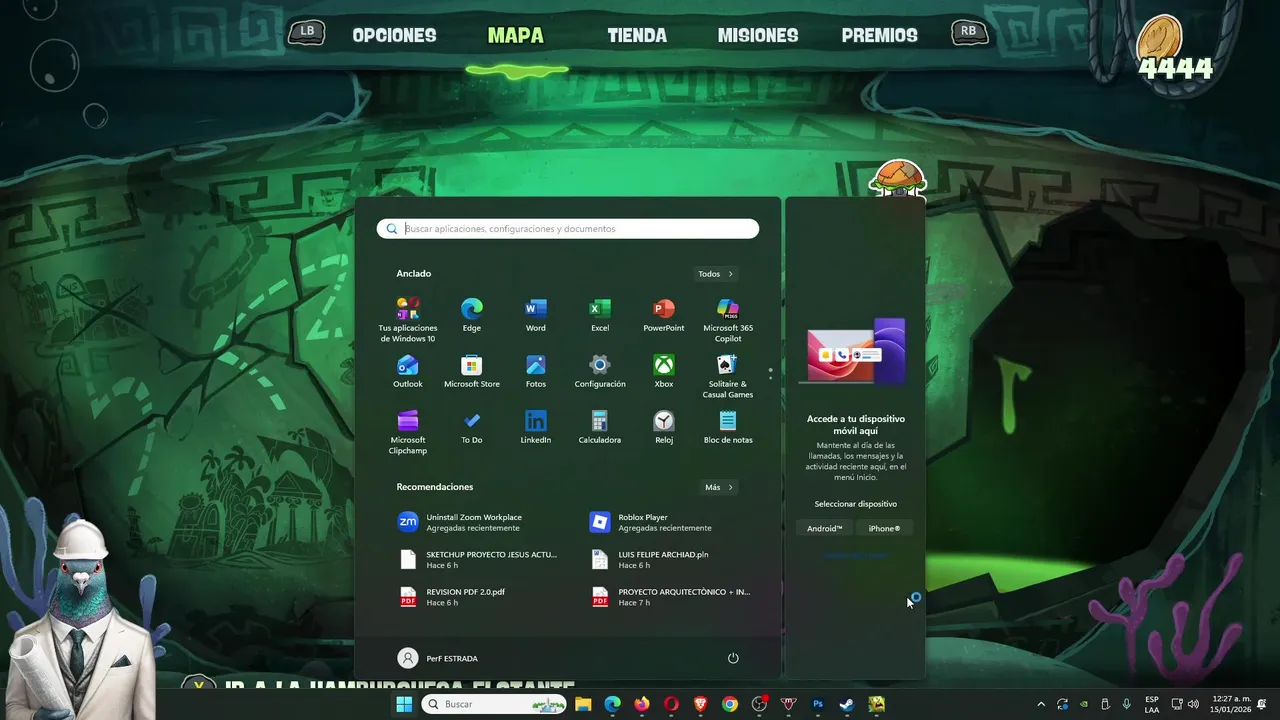Open Edge from the taskbar
The width and height of the screenshot is (1280, 720).
pyautogui.click(x=612, y=704)
